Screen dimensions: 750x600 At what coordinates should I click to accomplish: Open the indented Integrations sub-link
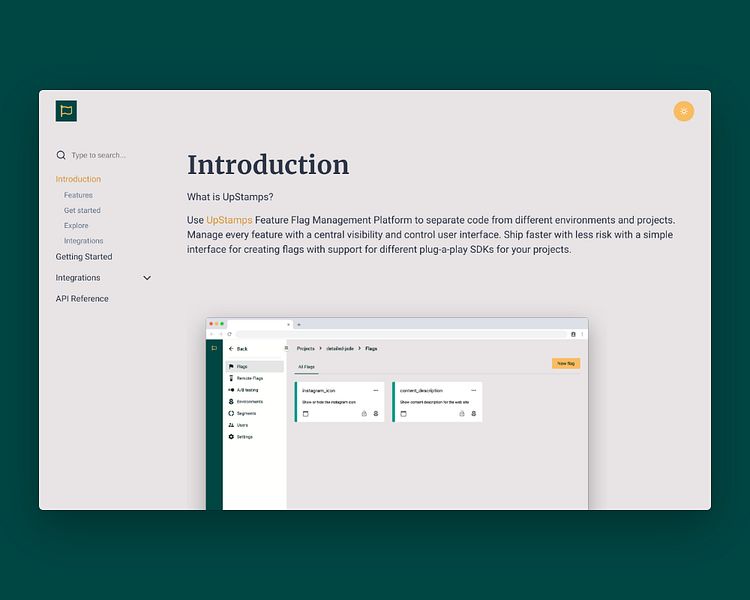pyautogui.click(x=83, y=241)
